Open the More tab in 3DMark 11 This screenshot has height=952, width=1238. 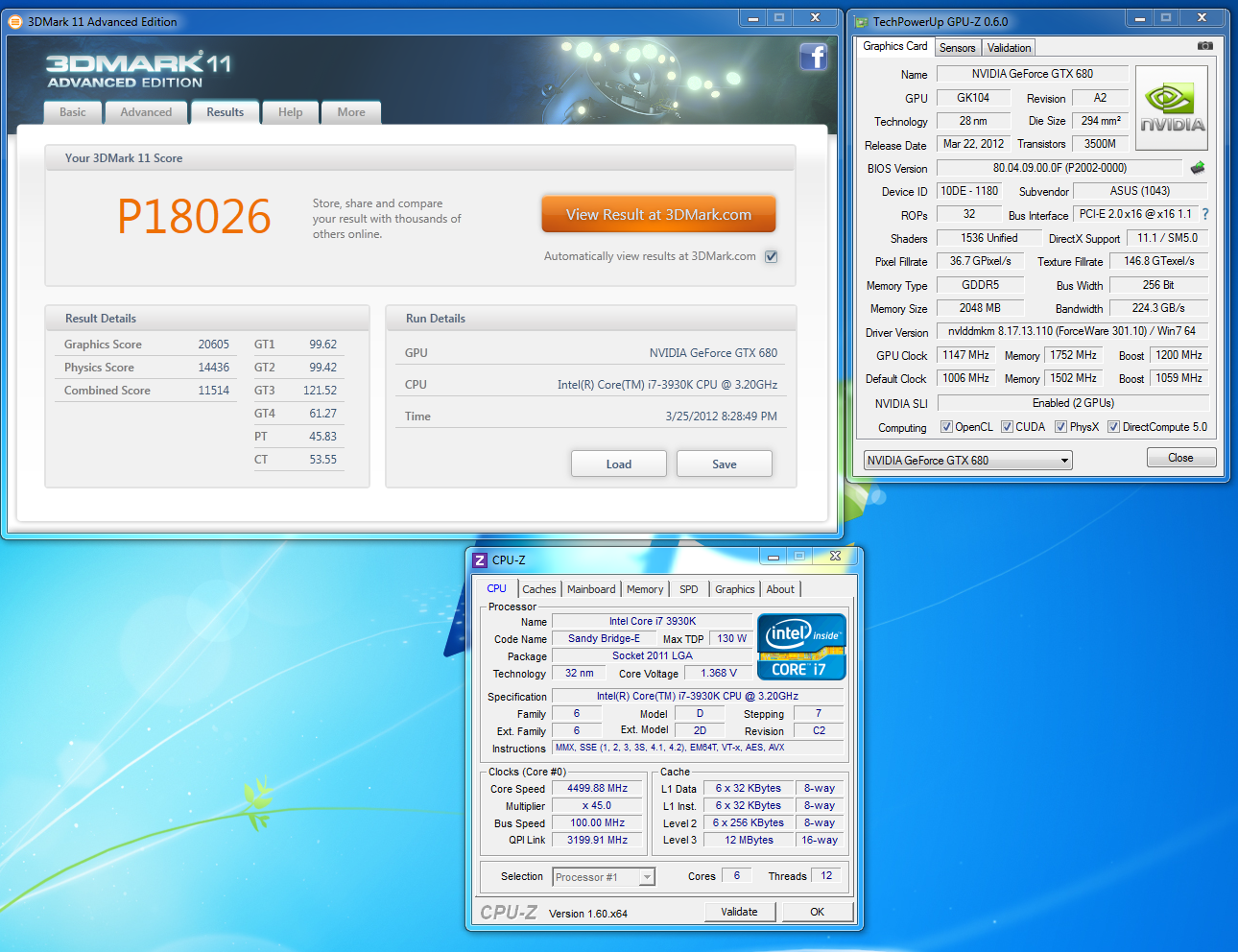351,112
